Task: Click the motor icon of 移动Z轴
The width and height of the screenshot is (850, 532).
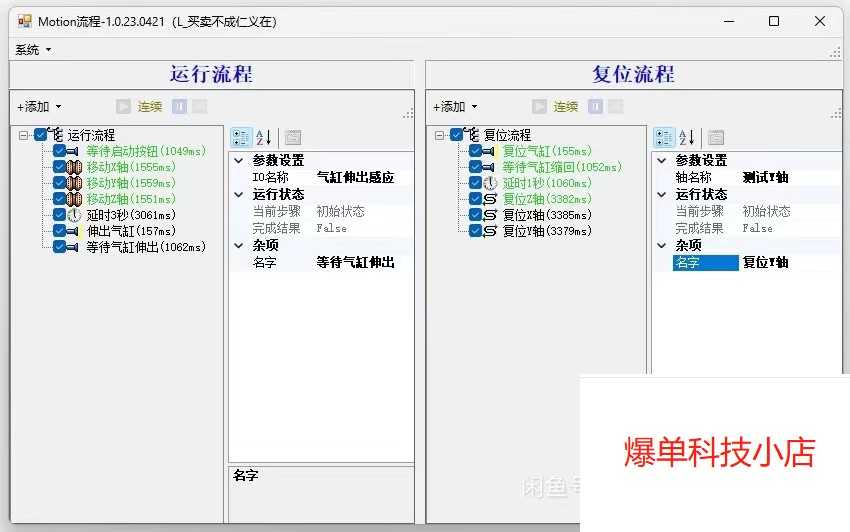Action: pyautogui.click(x=74, y=199)
